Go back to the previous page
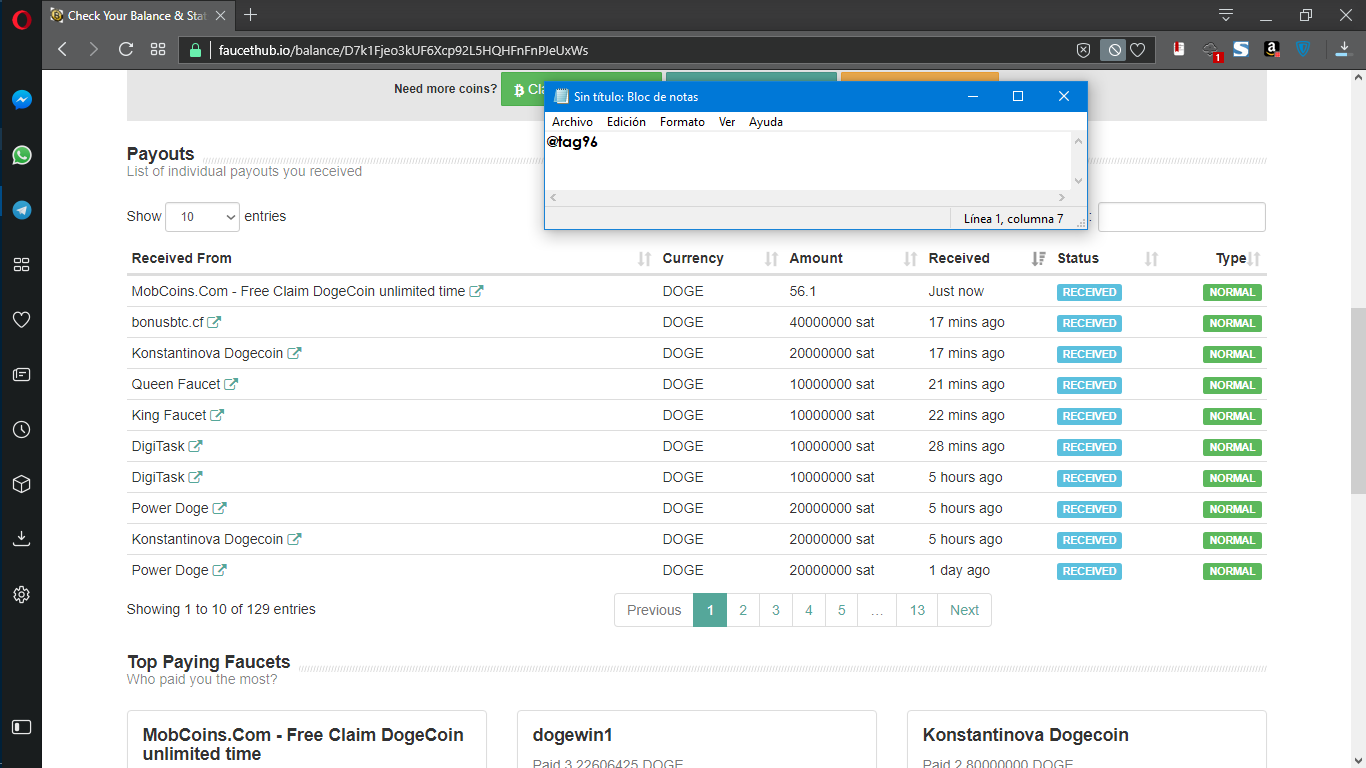The image size is (1366, 768). point(62,49)
